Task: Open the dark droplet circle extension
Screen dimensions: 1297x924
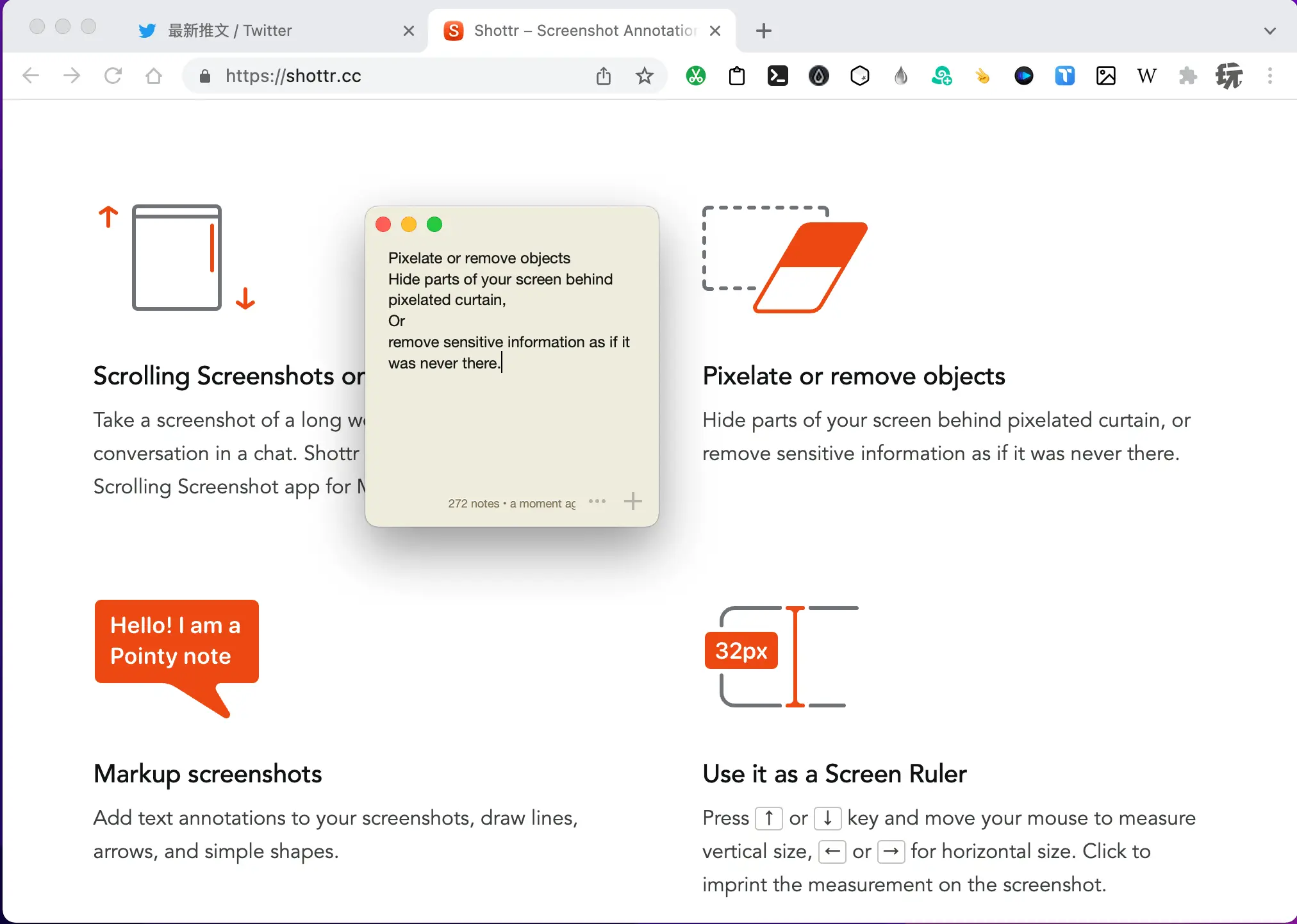Action: [819, 76]
